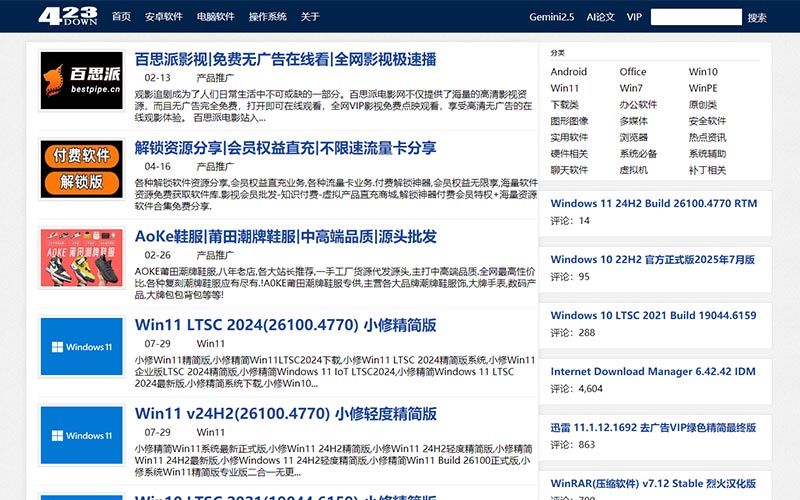The height and width of the screenshot is (500, 800).
Task: Select the 实用软件 category
Action: tap(569, 137)
